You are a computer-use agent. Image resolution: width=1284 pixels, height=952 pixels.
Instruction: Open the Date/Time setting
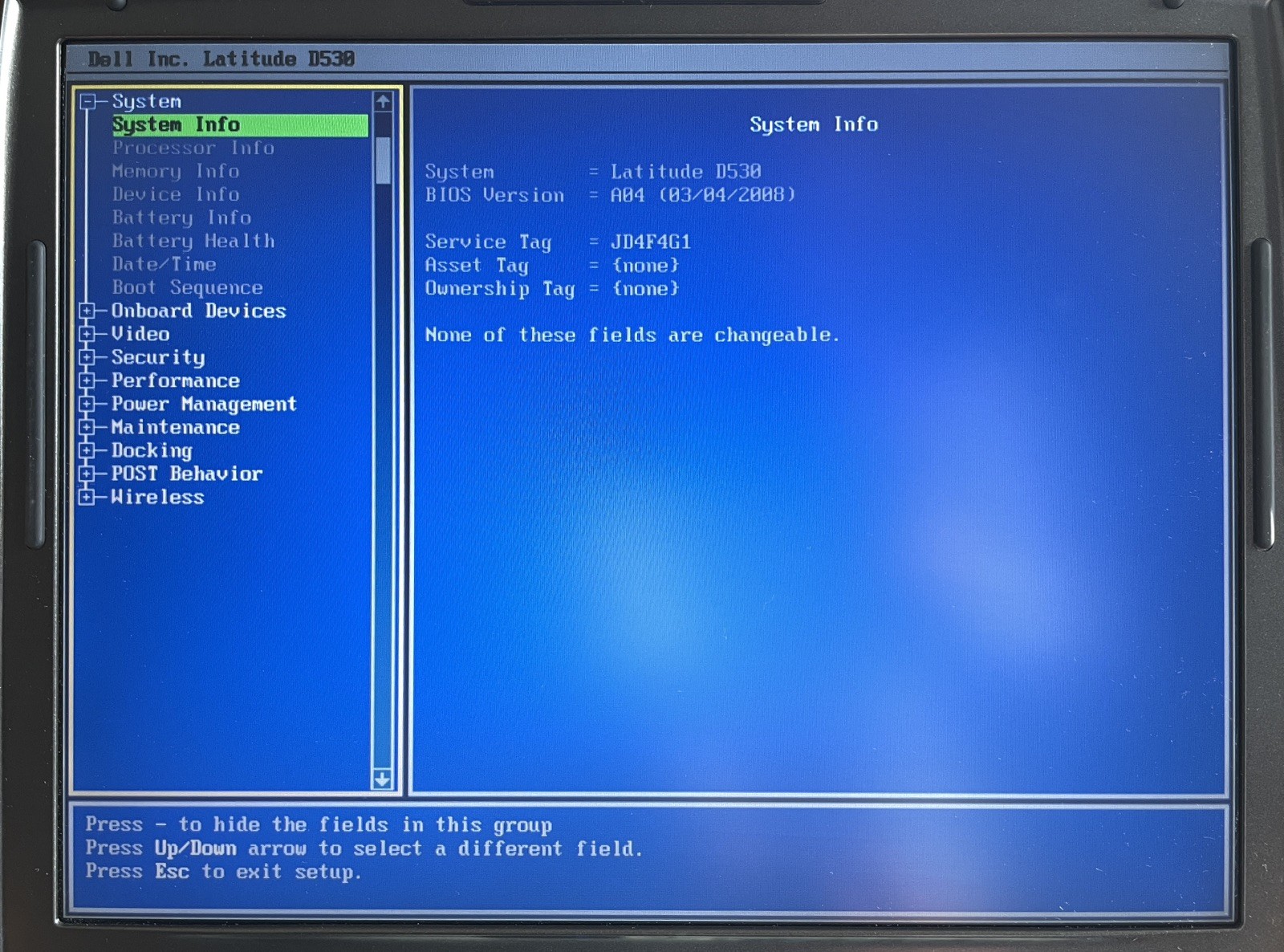[165, 265]
